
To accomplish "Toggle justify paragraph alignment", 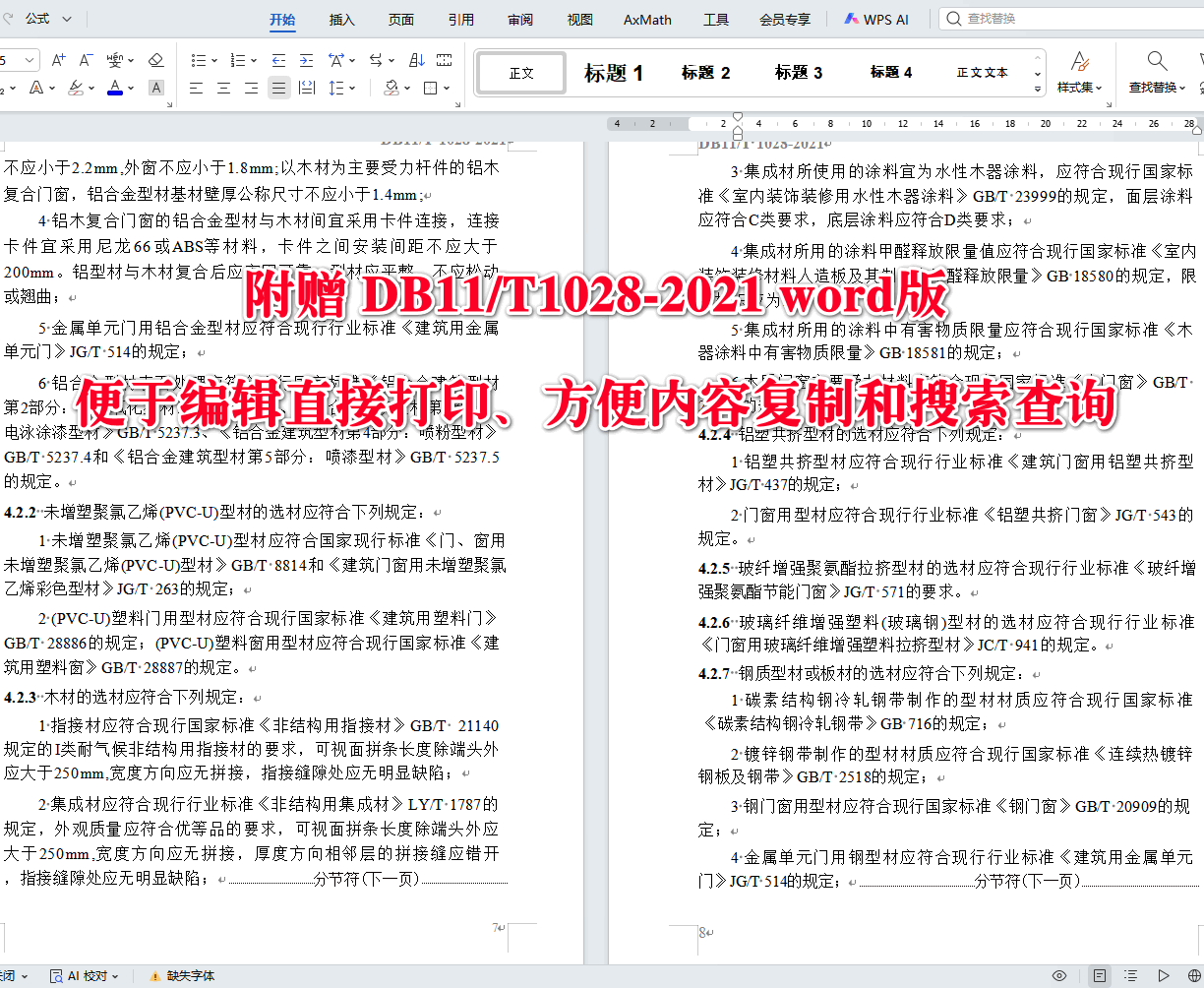I will (x=279, y=87).
